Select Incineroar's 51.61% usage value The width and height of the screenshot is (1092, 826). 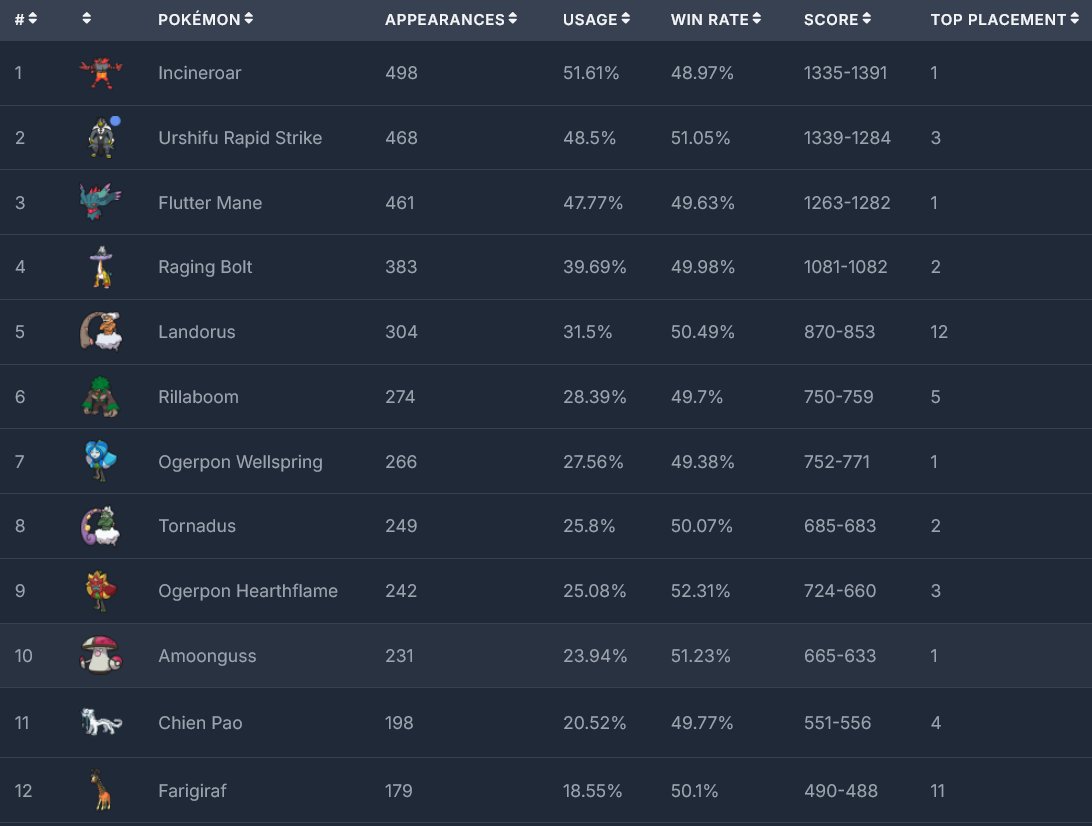[x=591, y=72]
